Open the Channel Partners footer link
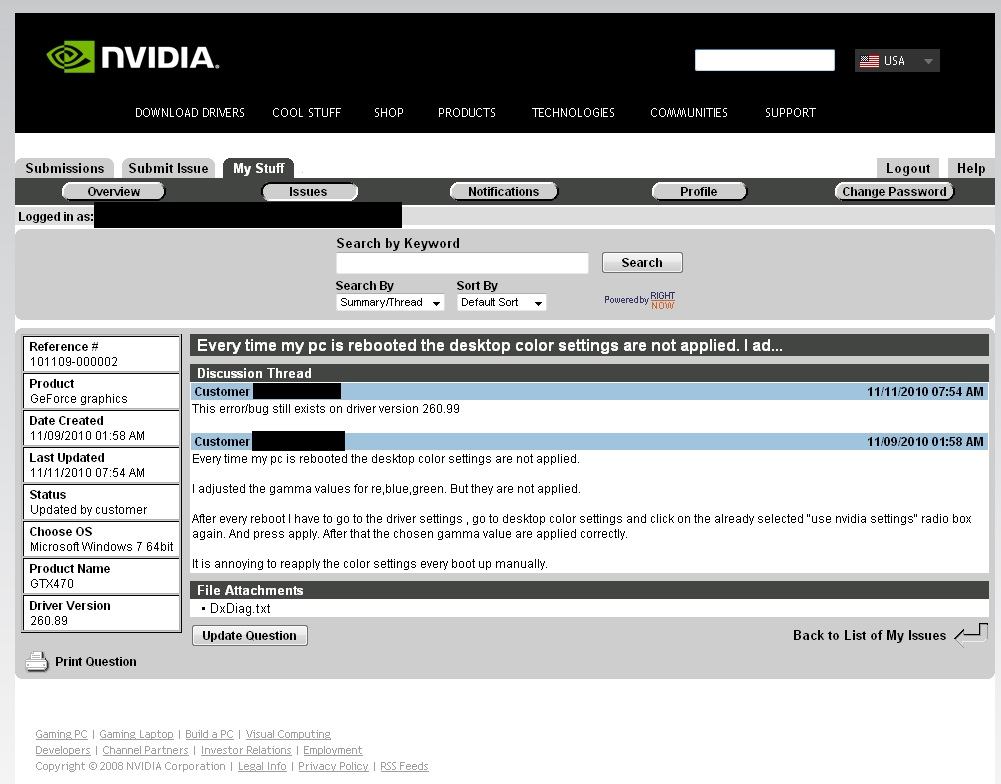1001x784 pixels. (146, 750)
